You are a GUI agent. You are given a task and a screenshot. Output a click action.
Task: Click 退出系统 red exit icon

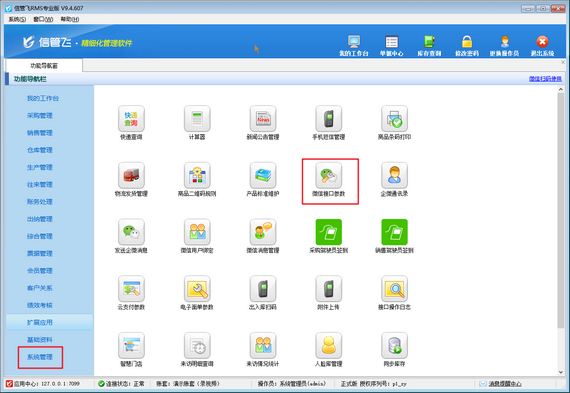[542, 46]
